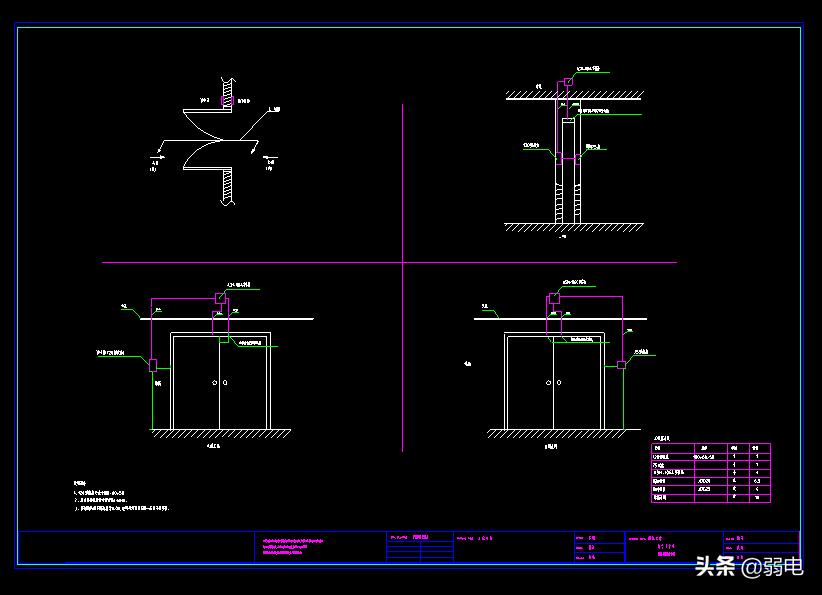Select the magenta junction box above the bottom-right door

pyautogui.click(x=553, y=297)
